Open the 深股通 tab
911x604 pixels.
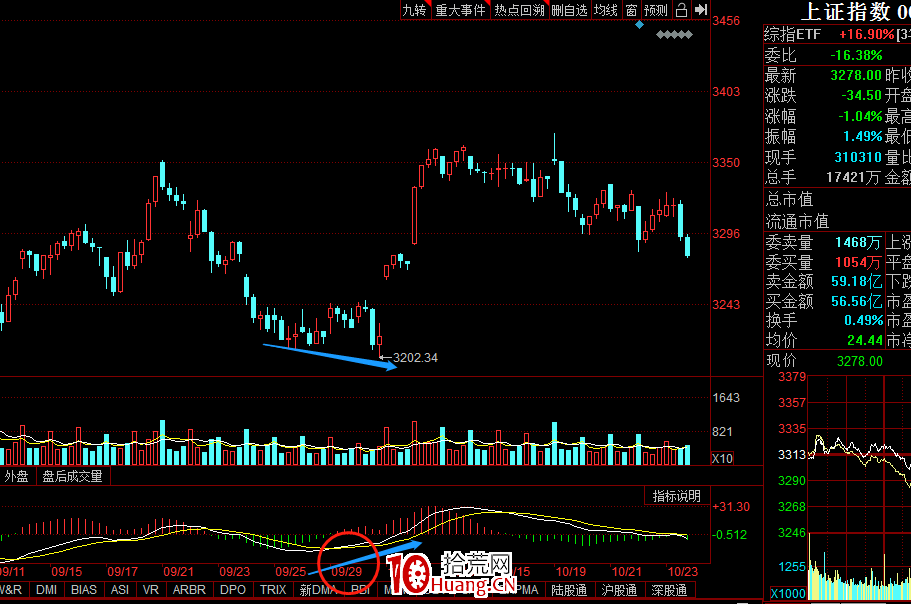tap(669, 590)
